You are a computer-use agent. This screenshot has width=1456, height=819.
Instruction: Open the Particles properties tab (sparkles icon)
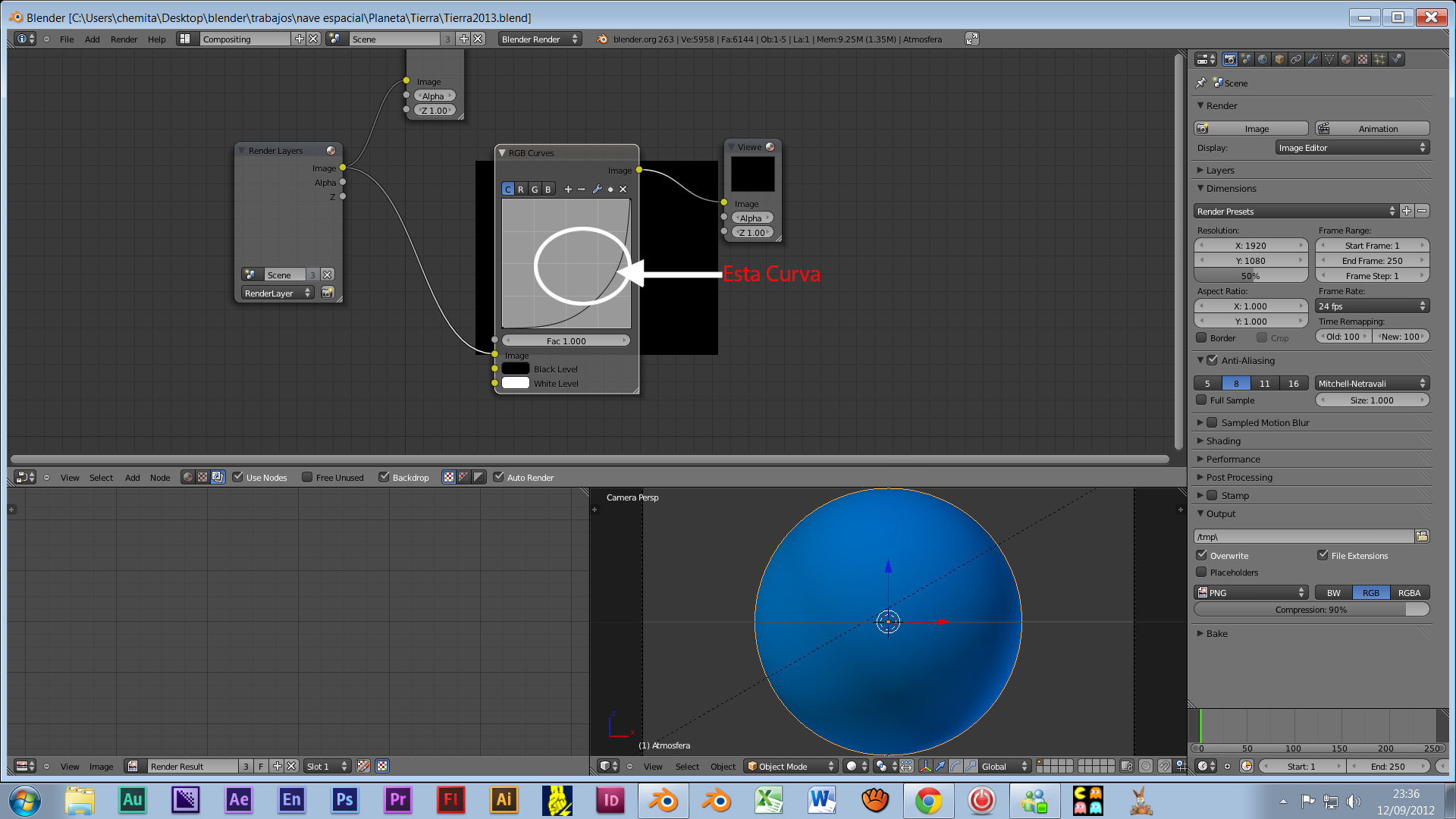coord(1379,59)
